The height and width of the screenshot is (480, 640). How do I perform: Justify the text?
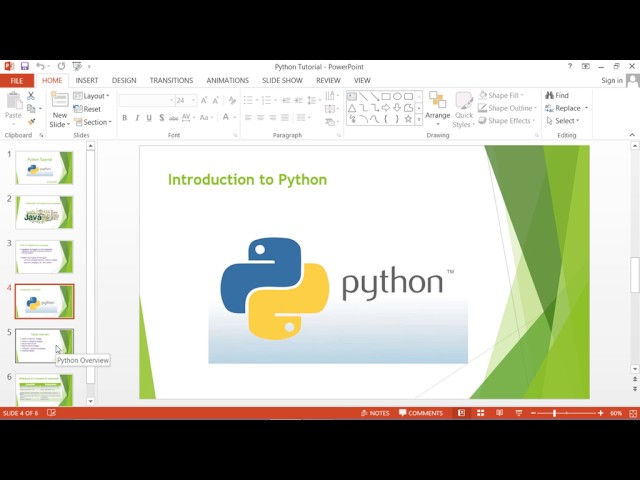[285, 118]
